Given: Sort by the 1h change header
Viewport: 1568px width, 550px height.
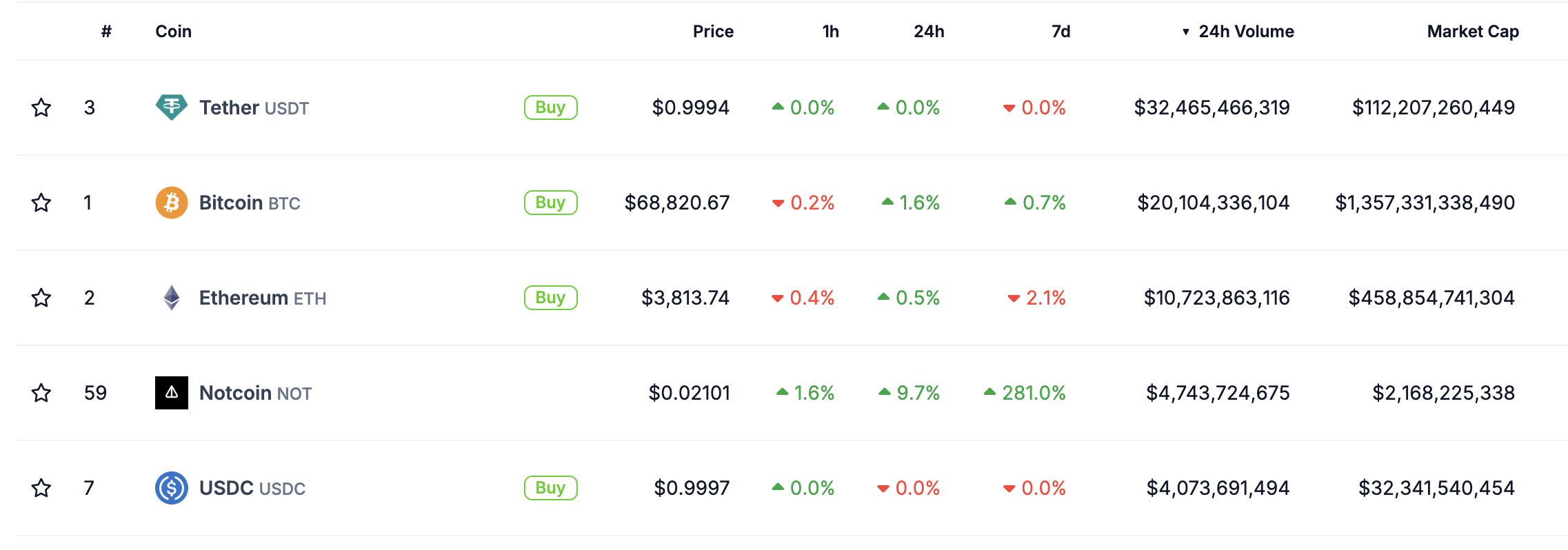Looking at the screenshot, I should [830, 32].
